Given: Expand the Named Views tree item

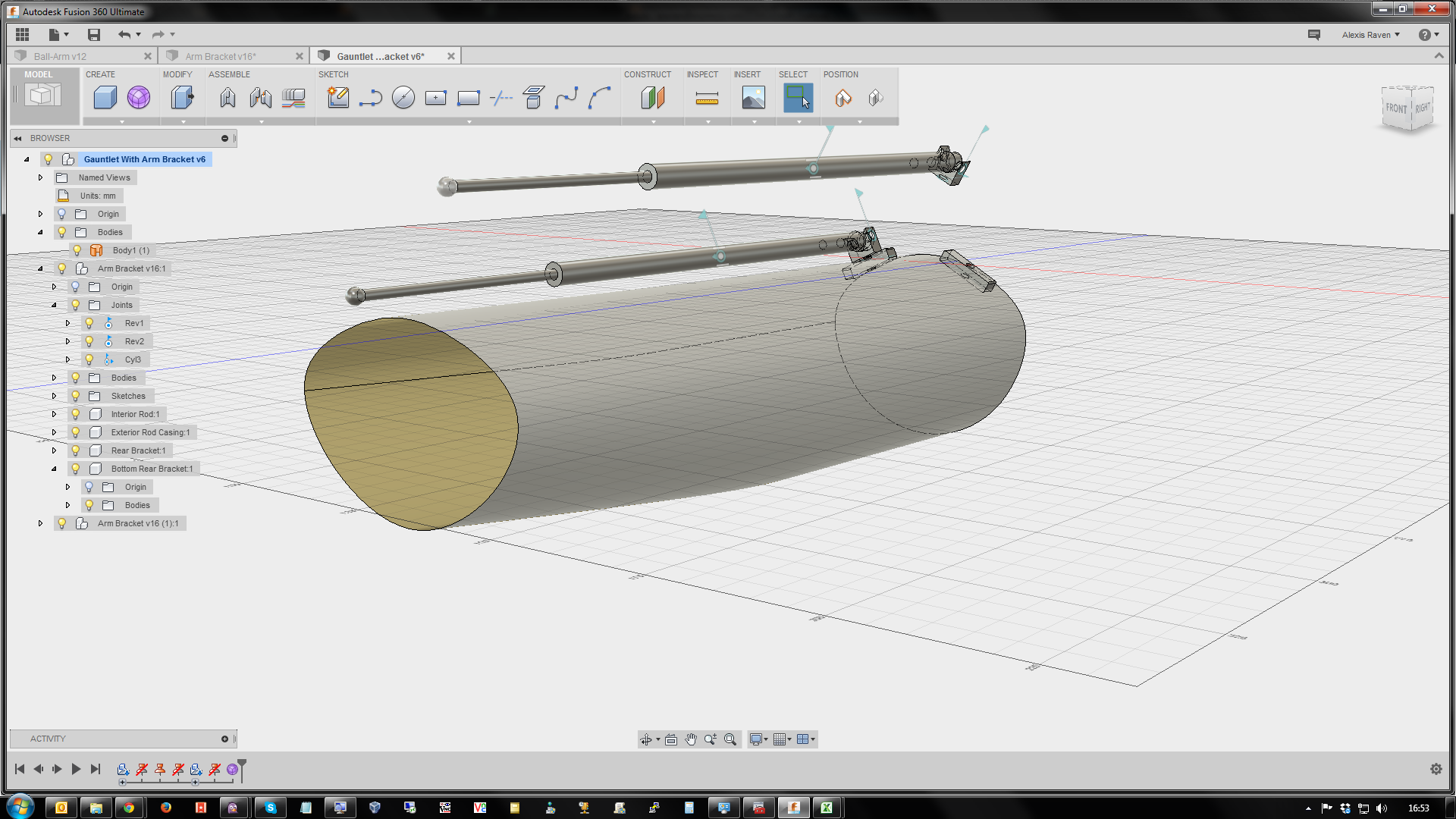Looking at the screenshot, I should (x=40, y=177).
